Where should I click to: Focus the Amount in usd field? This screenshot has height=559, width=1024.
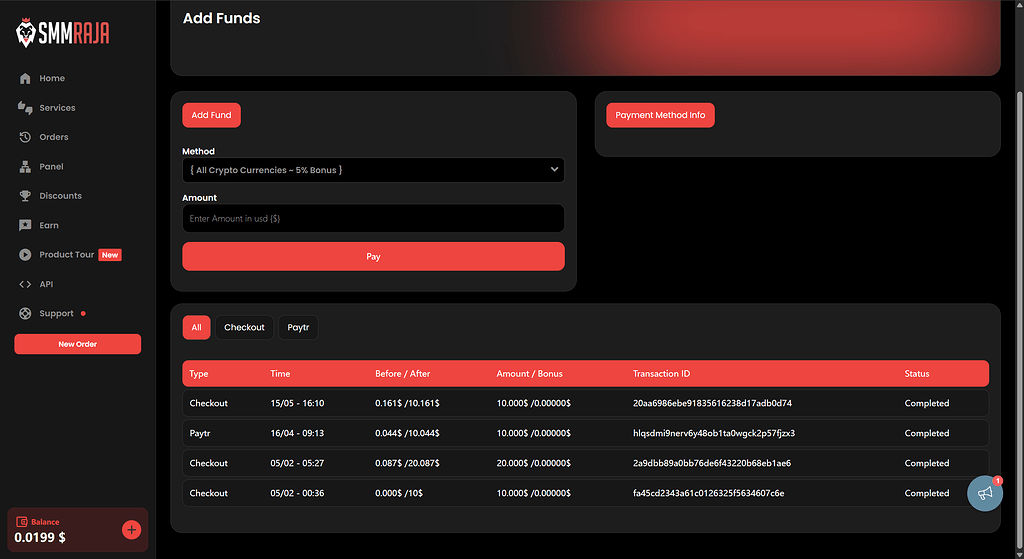tap(374, 218)
